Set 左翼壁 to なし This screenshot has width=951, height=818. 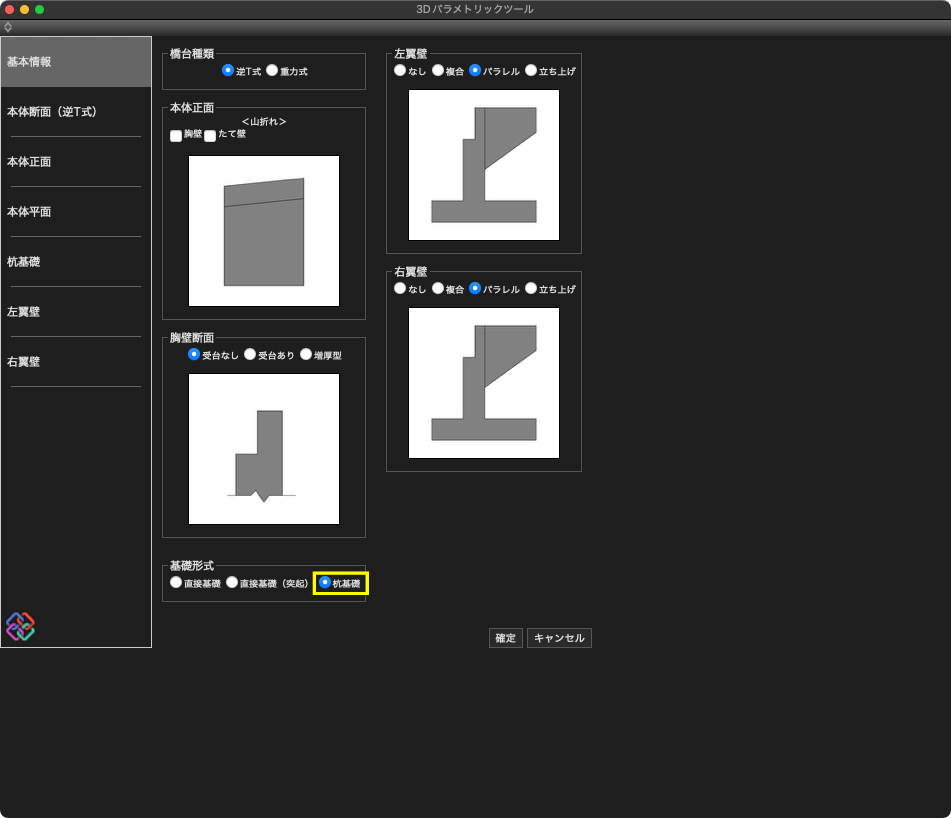[x=400, y=71]
